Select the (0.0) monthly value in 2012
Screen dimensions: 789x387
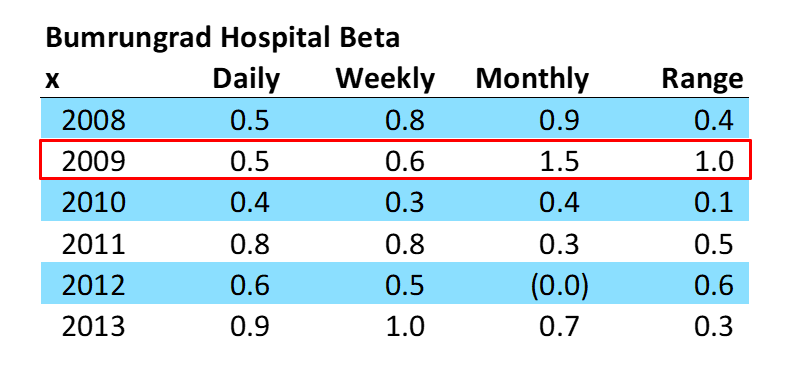[559, 286]
